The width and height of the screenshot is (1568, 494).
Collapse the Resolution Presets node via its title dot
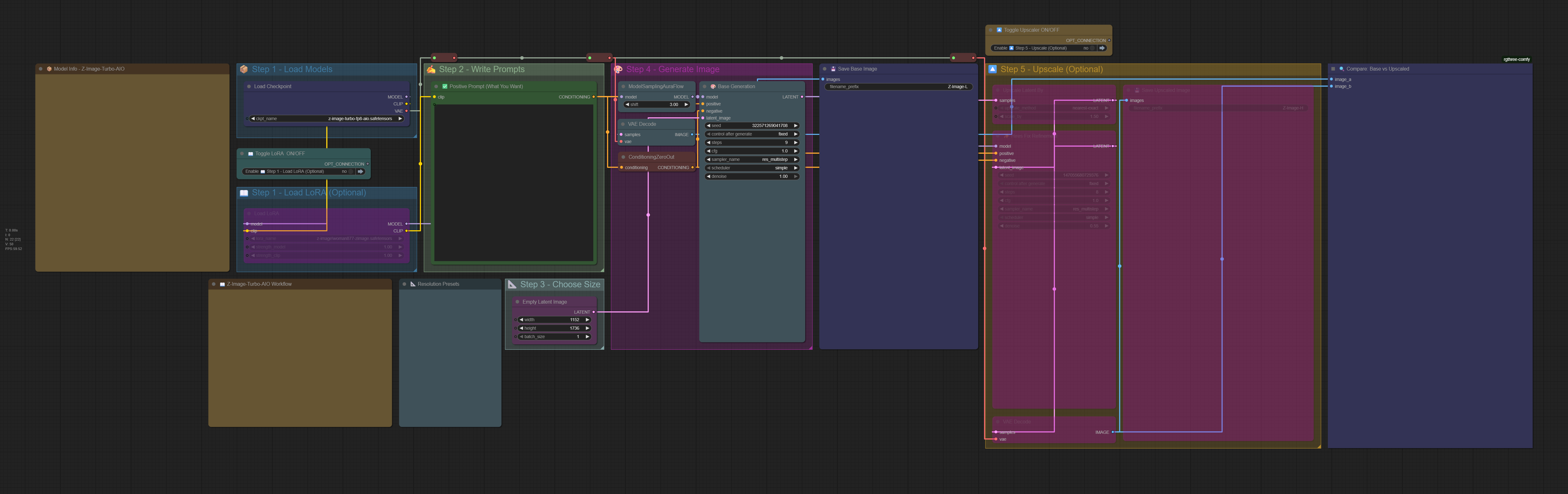point(404,284)
